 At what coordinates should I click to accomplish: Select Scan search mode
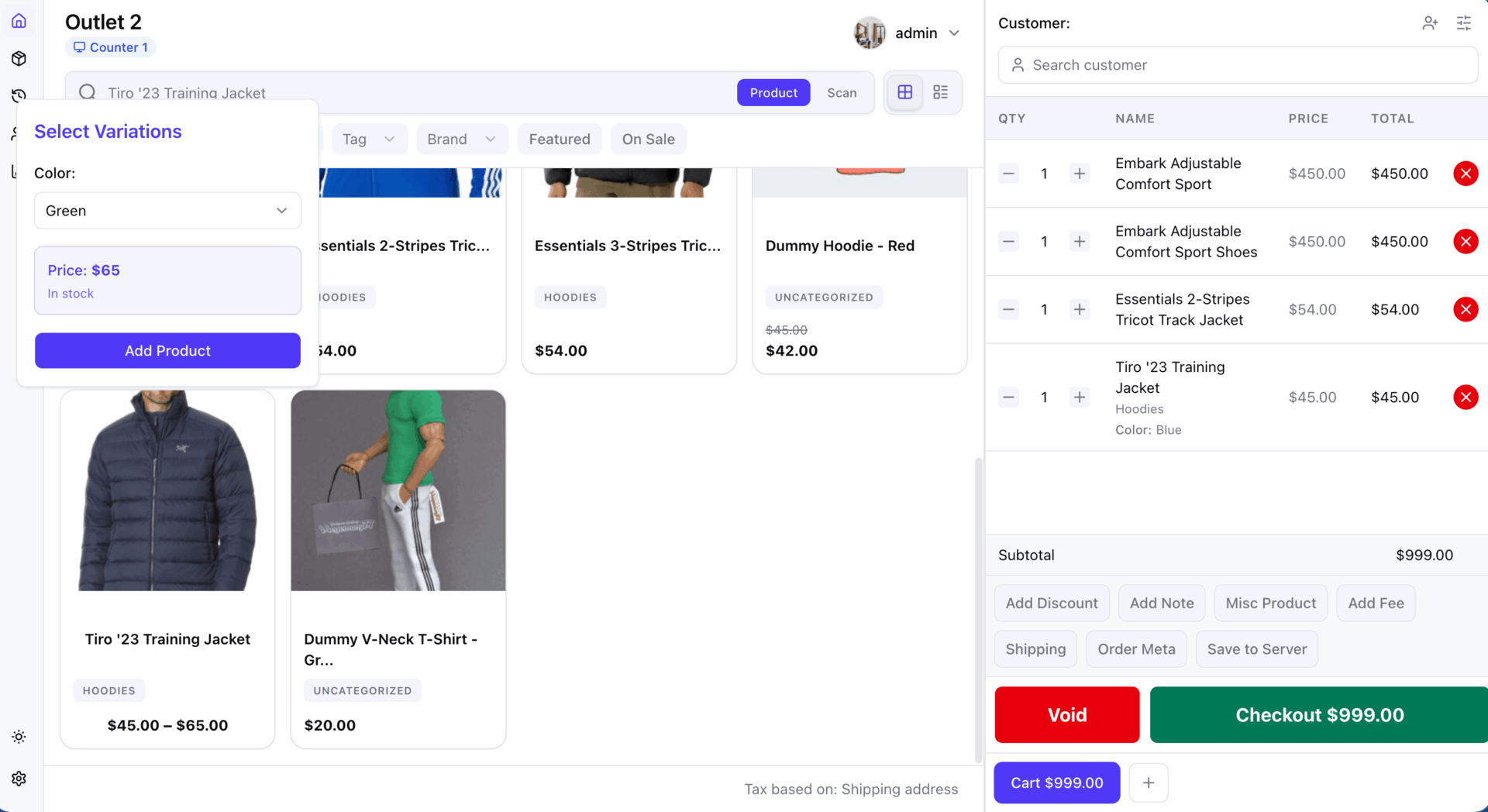(x=842, y=93)
